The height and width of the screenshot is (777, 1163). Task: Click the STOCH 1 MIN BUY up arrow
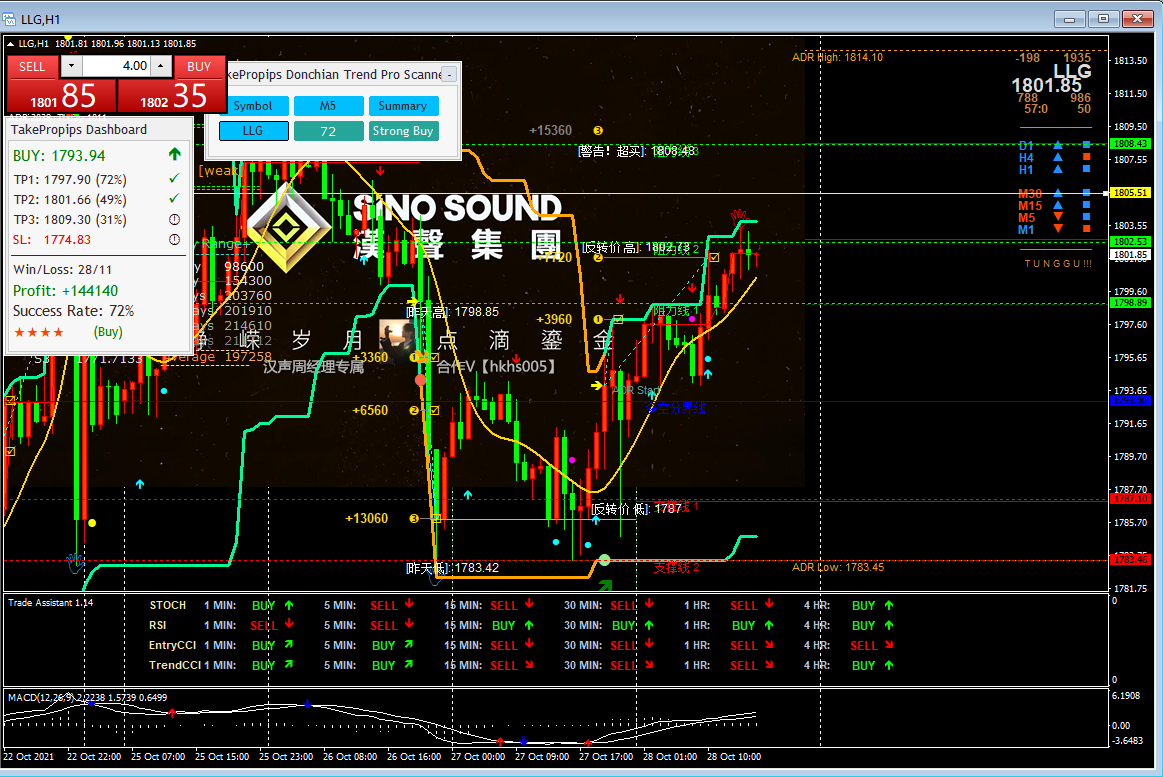[x=289, y=605]
